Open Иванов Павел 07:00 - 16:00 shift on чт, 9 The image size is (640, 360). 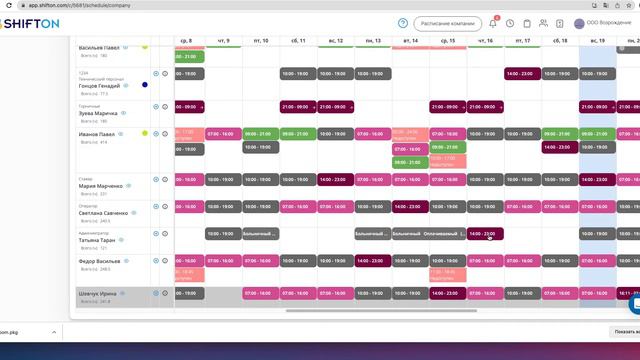point(223,134)
